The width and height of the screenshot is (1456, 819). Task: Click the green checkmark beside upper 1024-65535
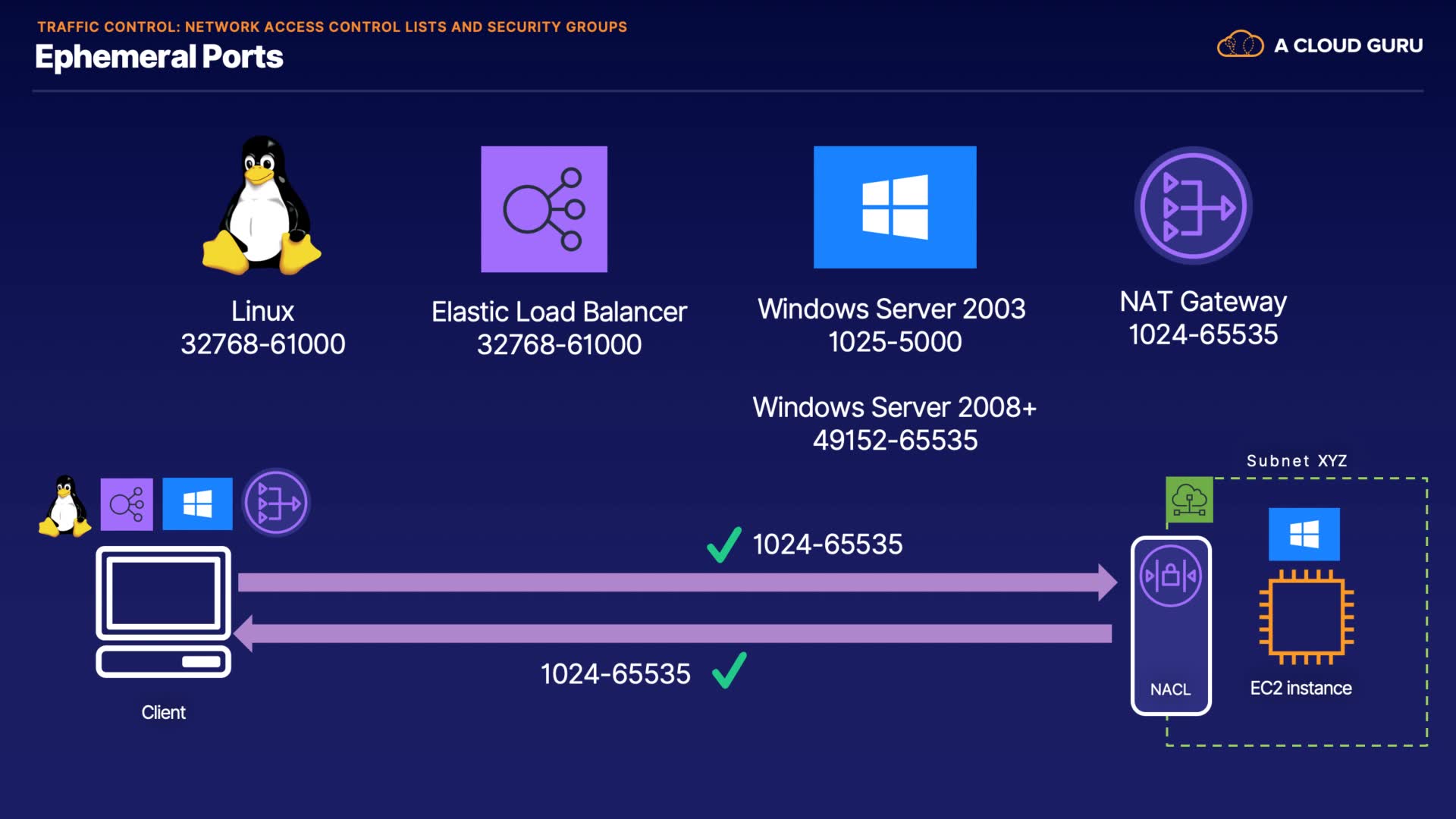(x=723, y=544)
